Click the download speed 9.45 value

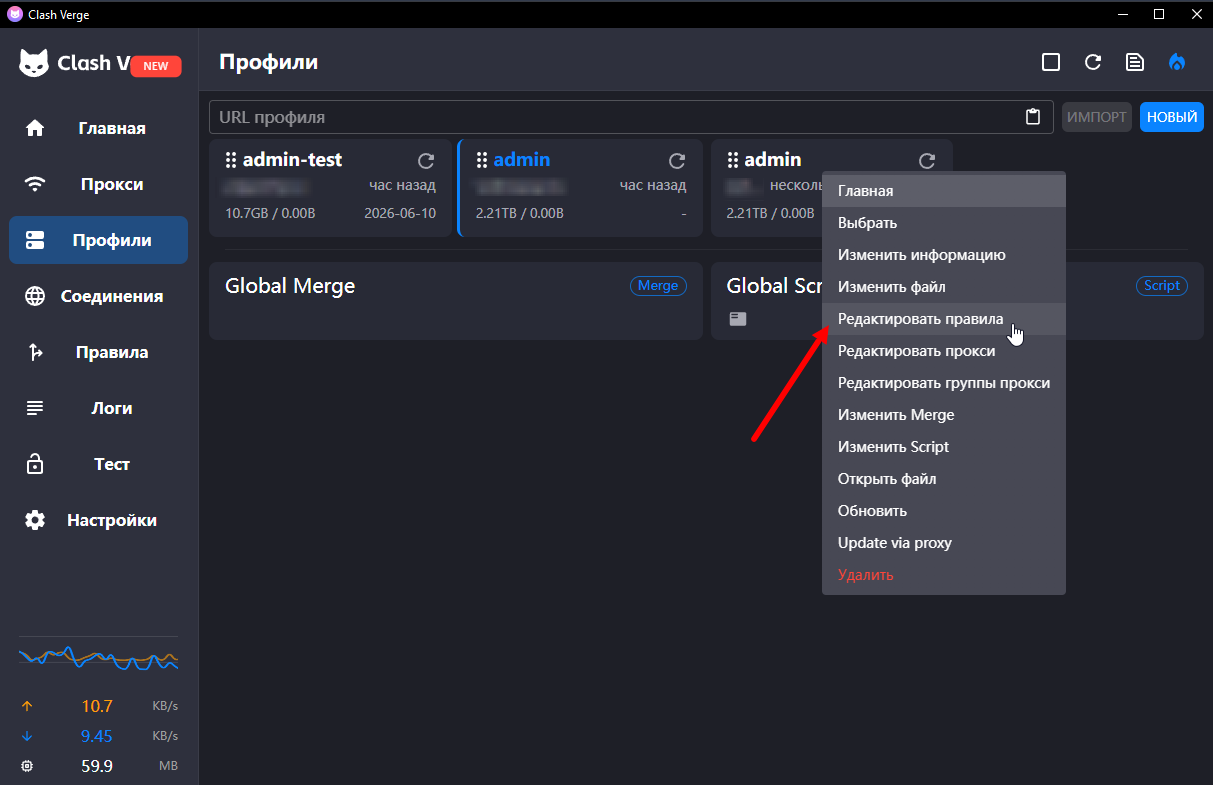[x=97, y=736]
